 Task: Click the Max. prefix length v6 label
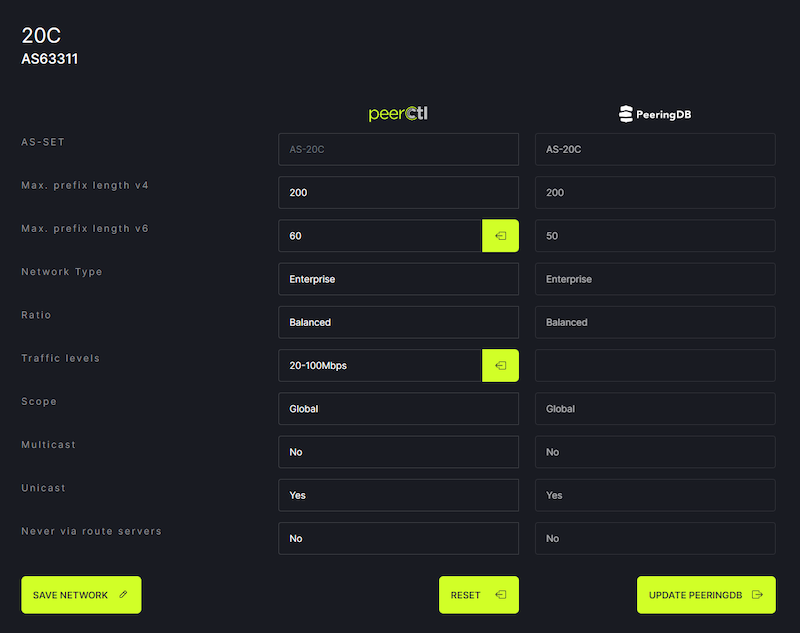85,229
